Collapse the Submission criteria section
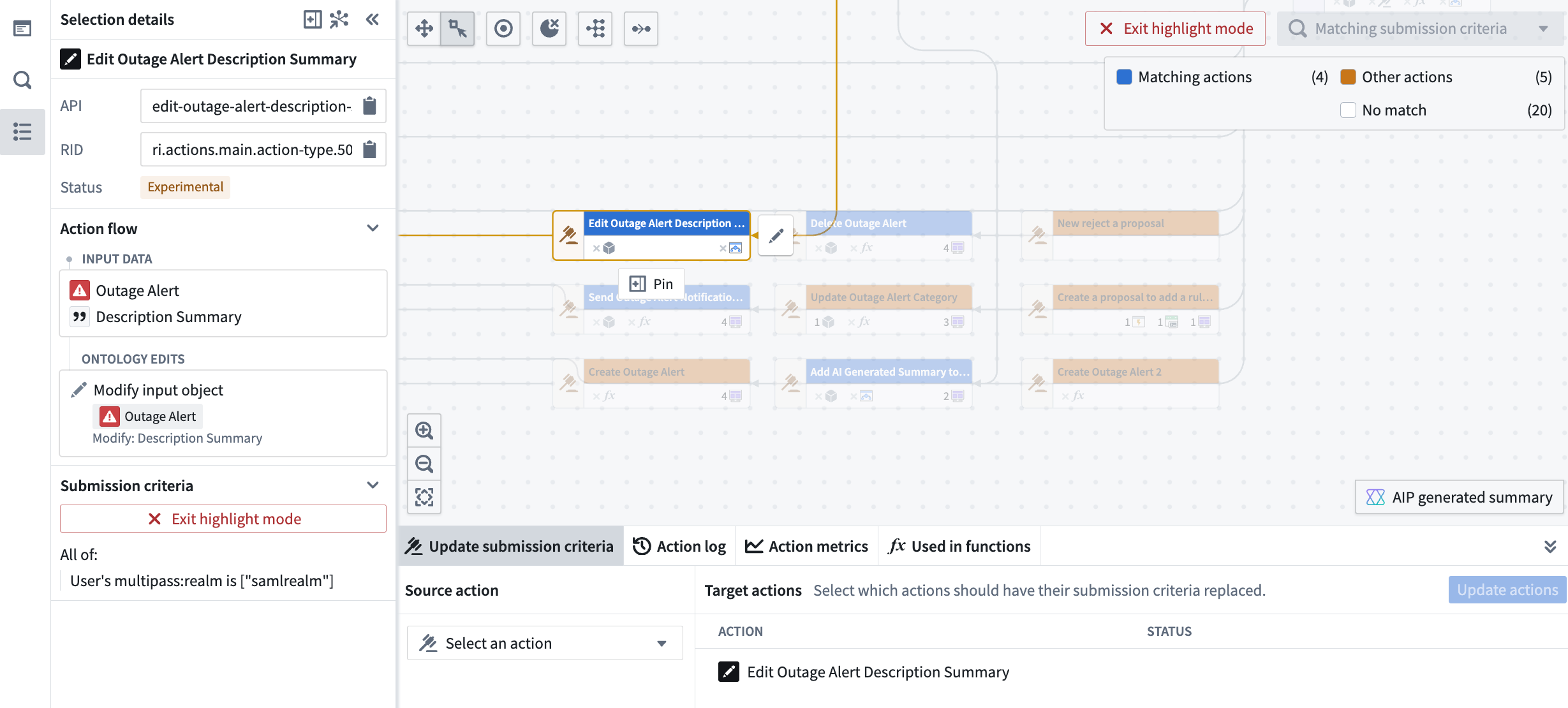The width and height of the screenshot is (1568, 708). point(373,485)
